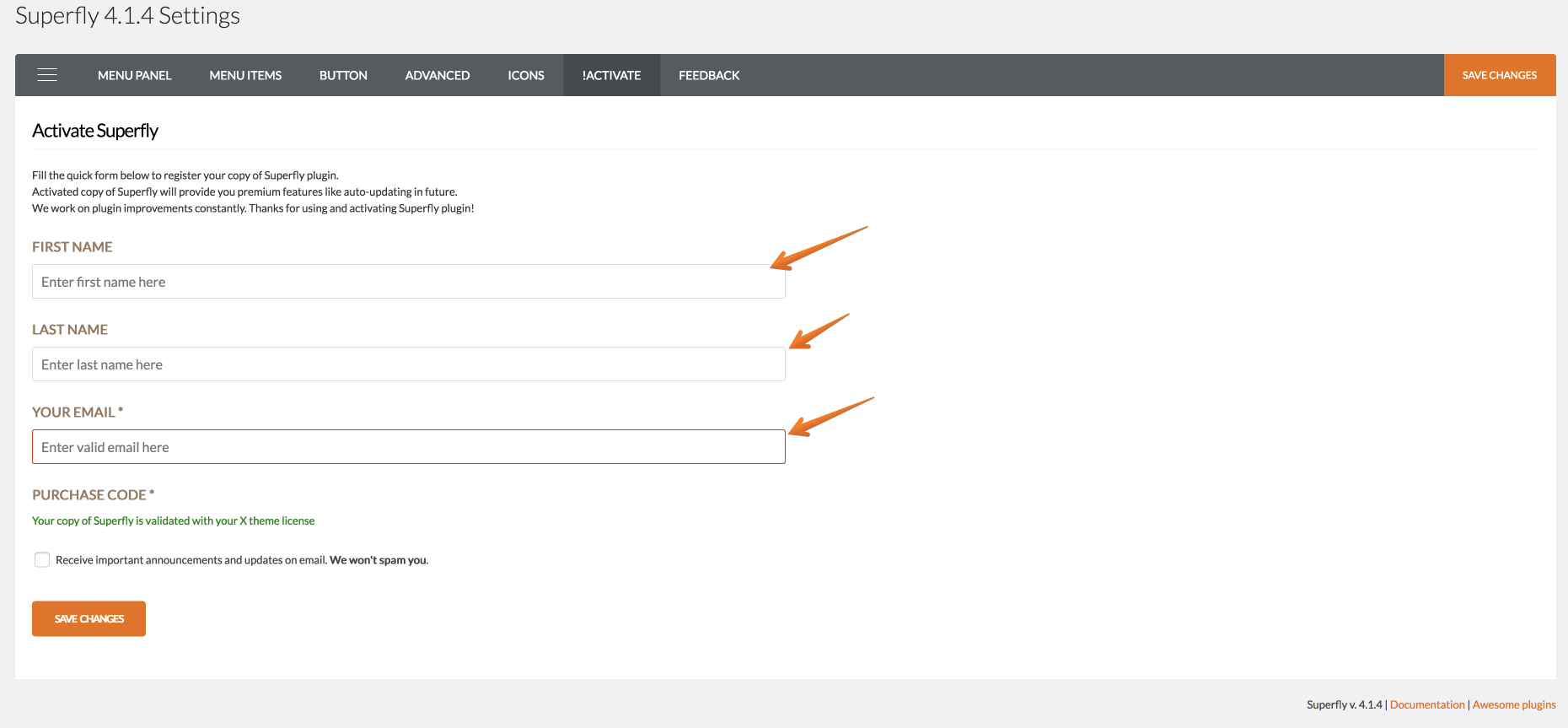Click the 'We won't spam you.' text
This screenshot has height=728, width=1568.
[x=379, y=560]
